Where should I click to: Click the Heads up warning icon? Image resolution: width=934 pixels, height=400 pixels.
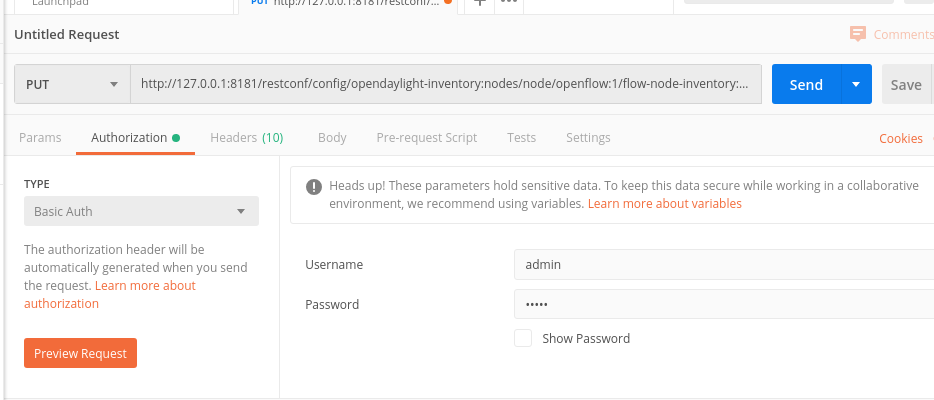click(314, 186)
